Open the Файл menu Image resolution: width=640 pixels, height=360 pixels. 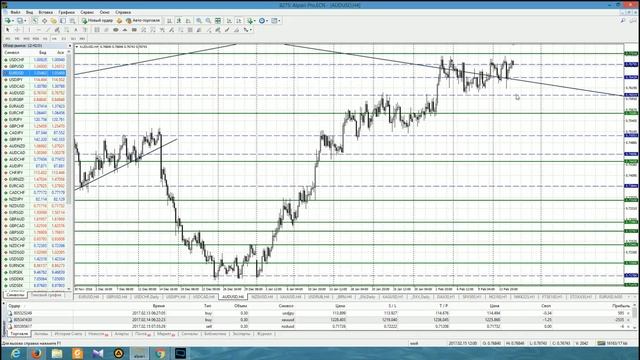pyautogui.click(x=15, y=12)
